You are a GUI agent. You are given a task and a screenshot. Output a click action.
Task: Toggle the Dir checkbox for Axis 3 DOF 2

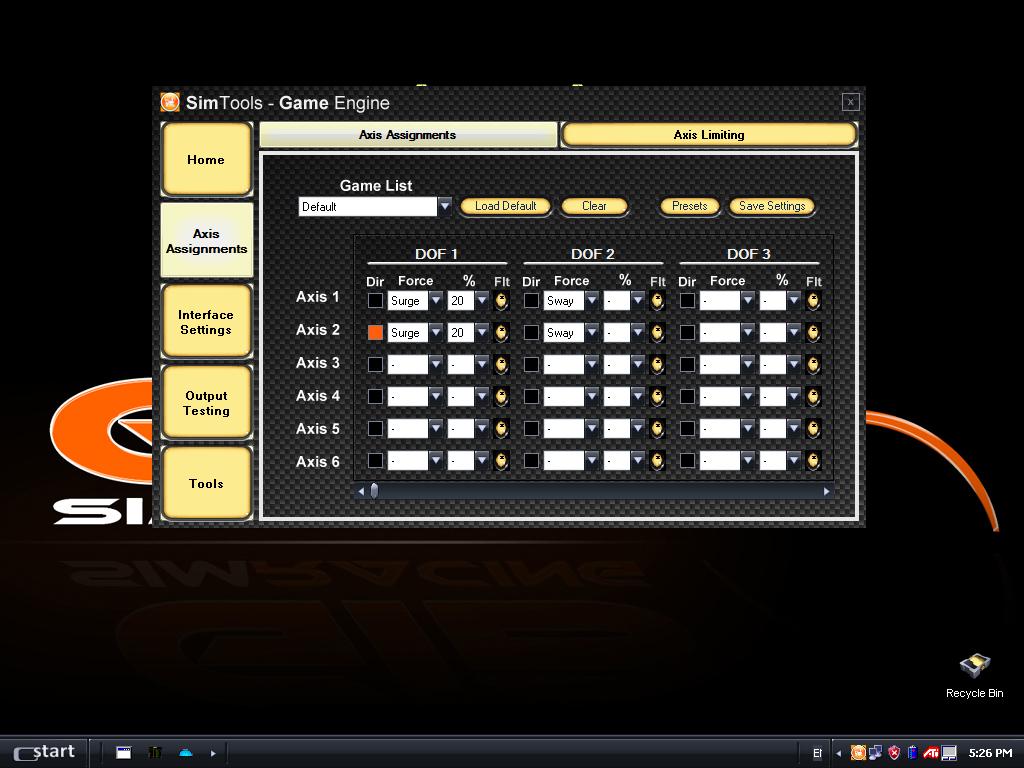[x=532, y=364]
